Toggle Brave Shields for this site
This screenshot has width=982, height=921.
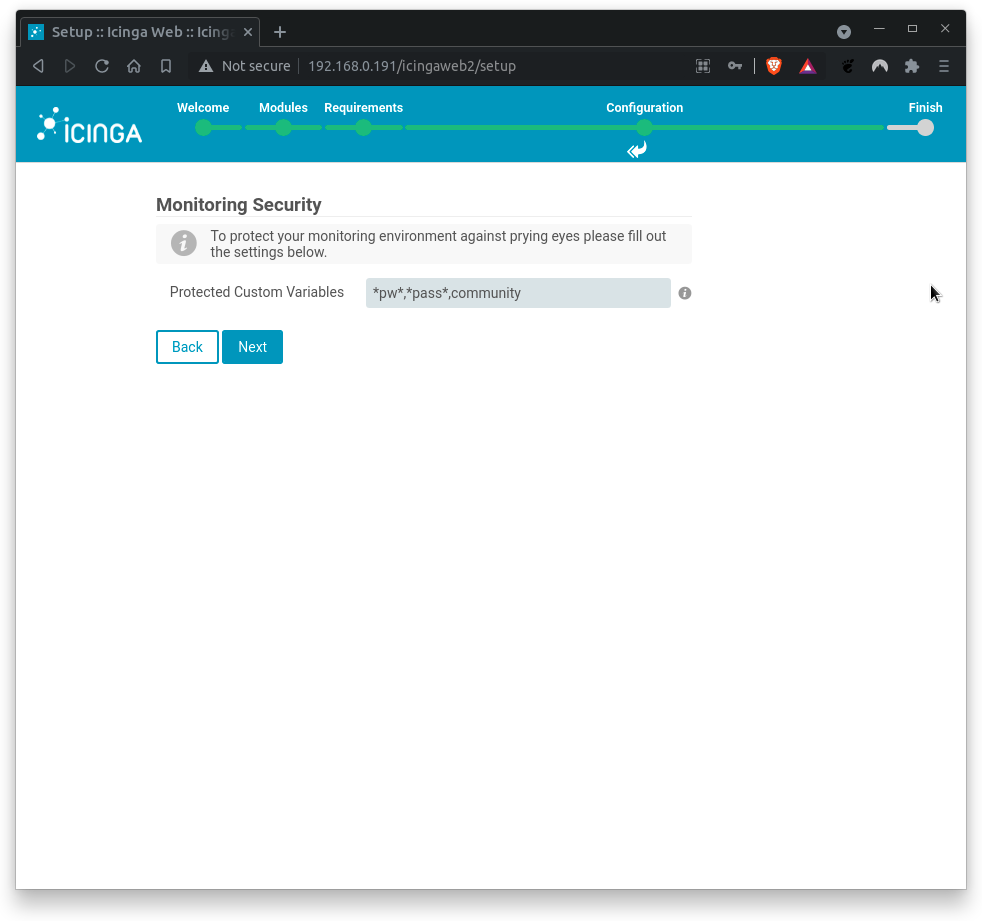tap(773, 66)
